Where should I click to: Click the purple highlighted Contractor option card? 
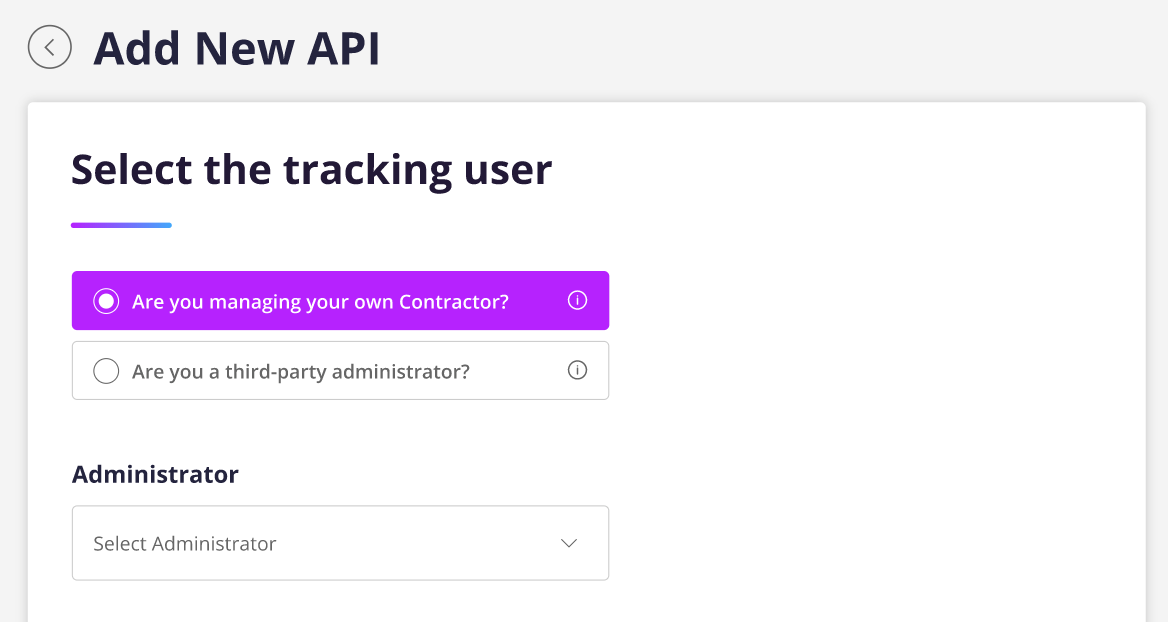340,300
